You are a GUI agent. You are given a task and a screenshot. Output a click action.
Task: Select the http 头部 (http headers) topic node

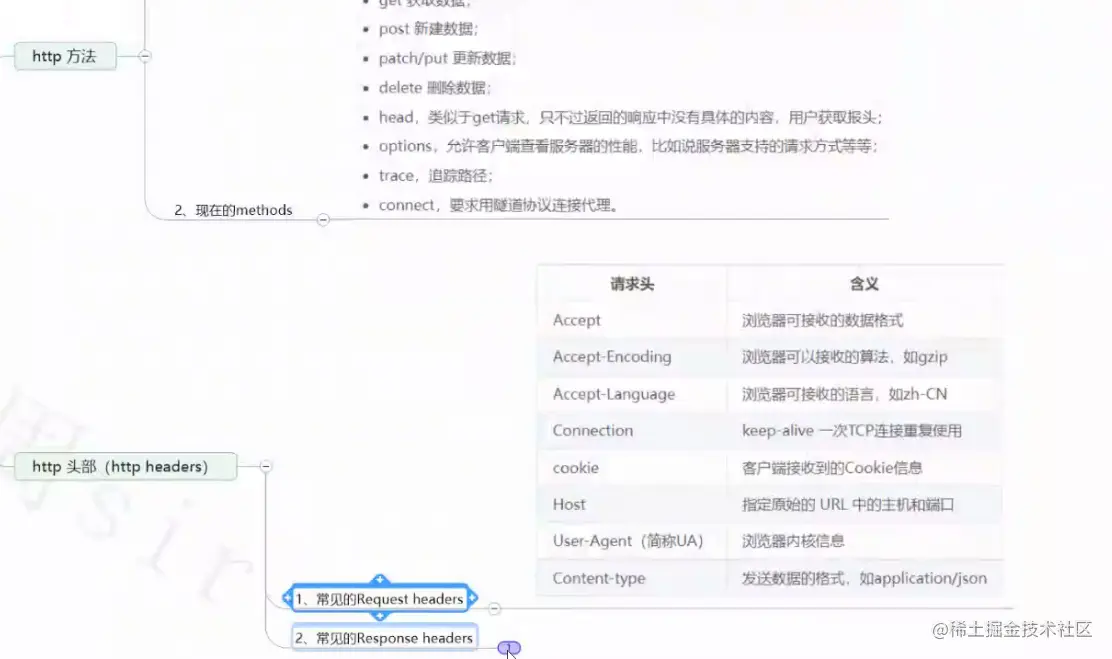(x=126, y=467)
